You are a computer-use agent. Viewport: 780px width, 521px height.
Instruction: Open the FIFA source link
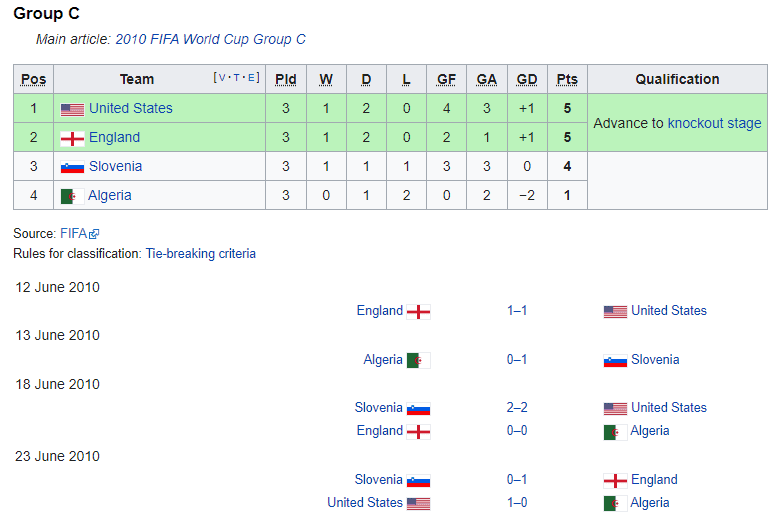click(73, 233)
